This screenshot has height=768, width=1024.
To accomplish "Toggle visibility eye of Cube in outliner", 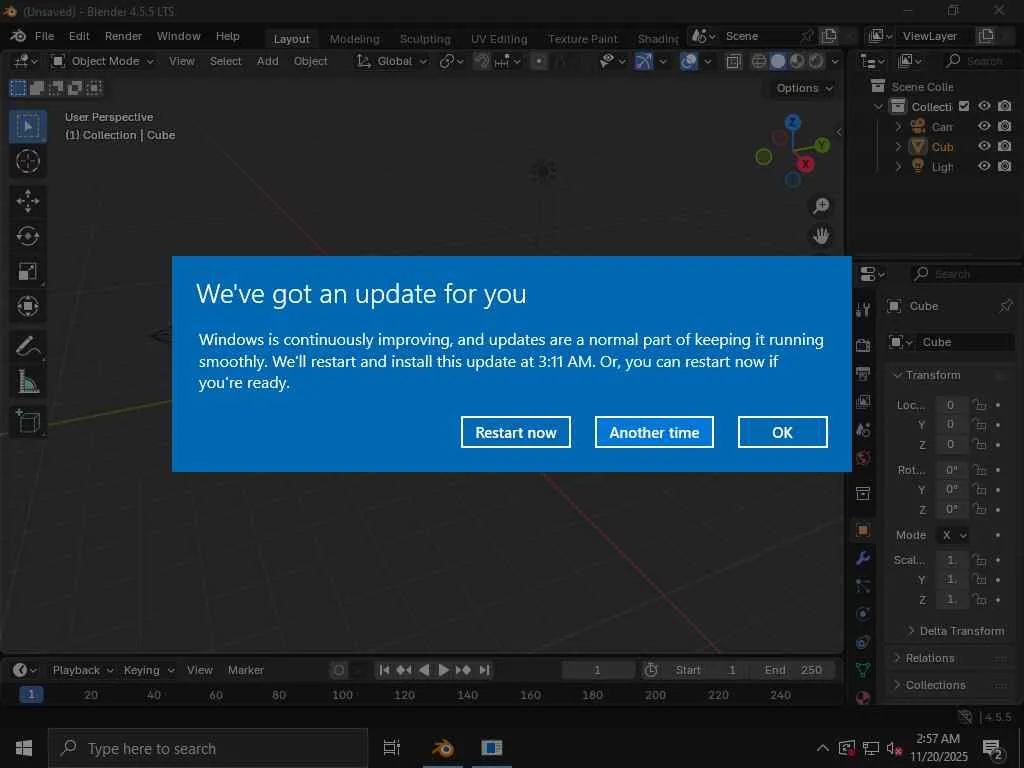I will (x=984, y=146).
